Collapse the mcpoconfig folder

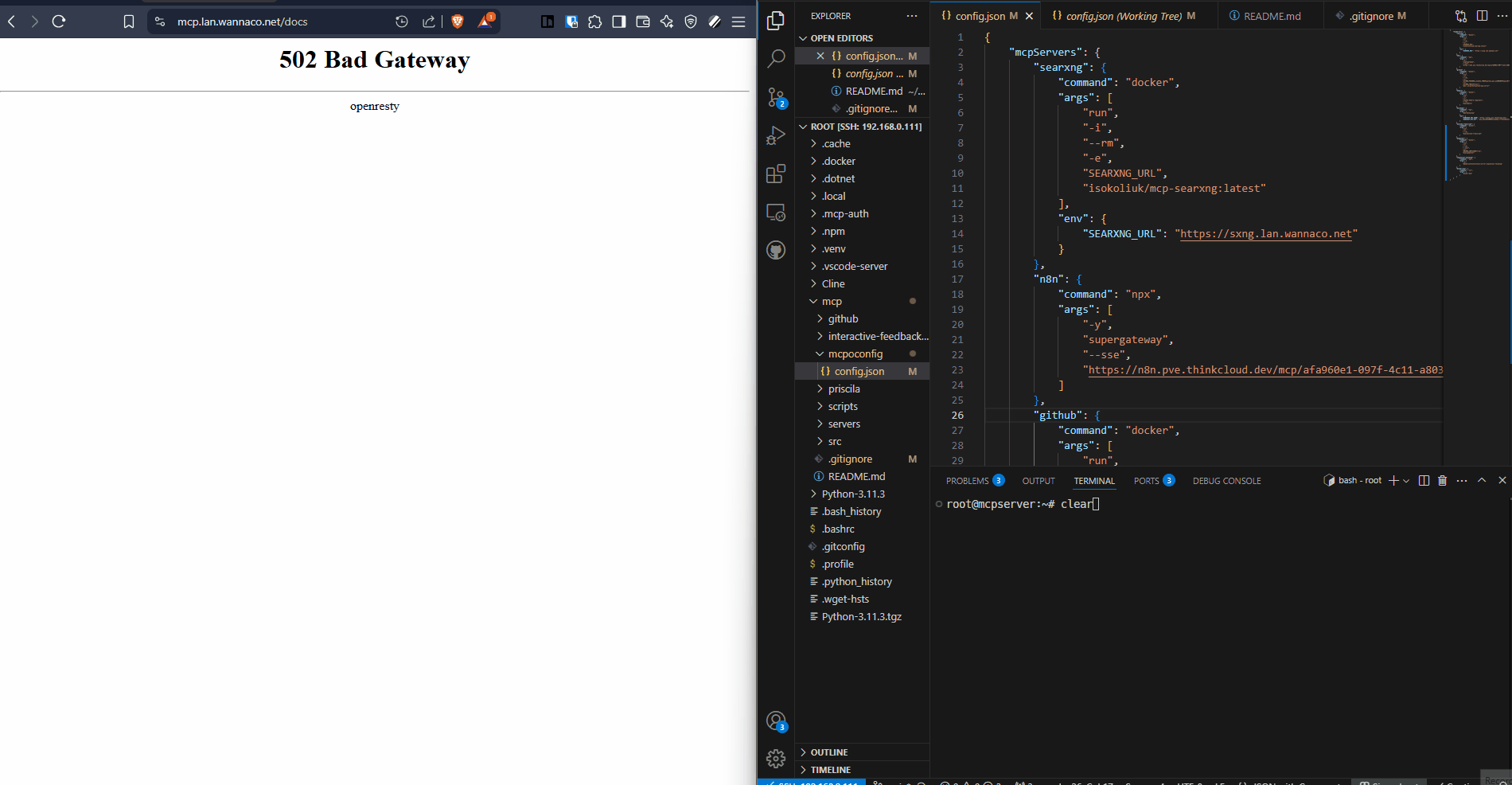[x=862, y=354]
